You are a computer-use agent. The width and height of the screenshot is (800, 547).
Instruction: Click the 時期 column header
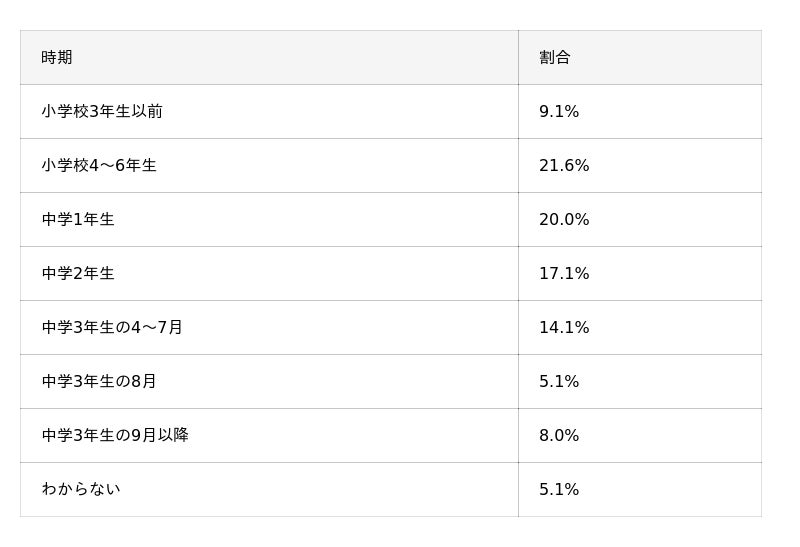click(57, 57)
